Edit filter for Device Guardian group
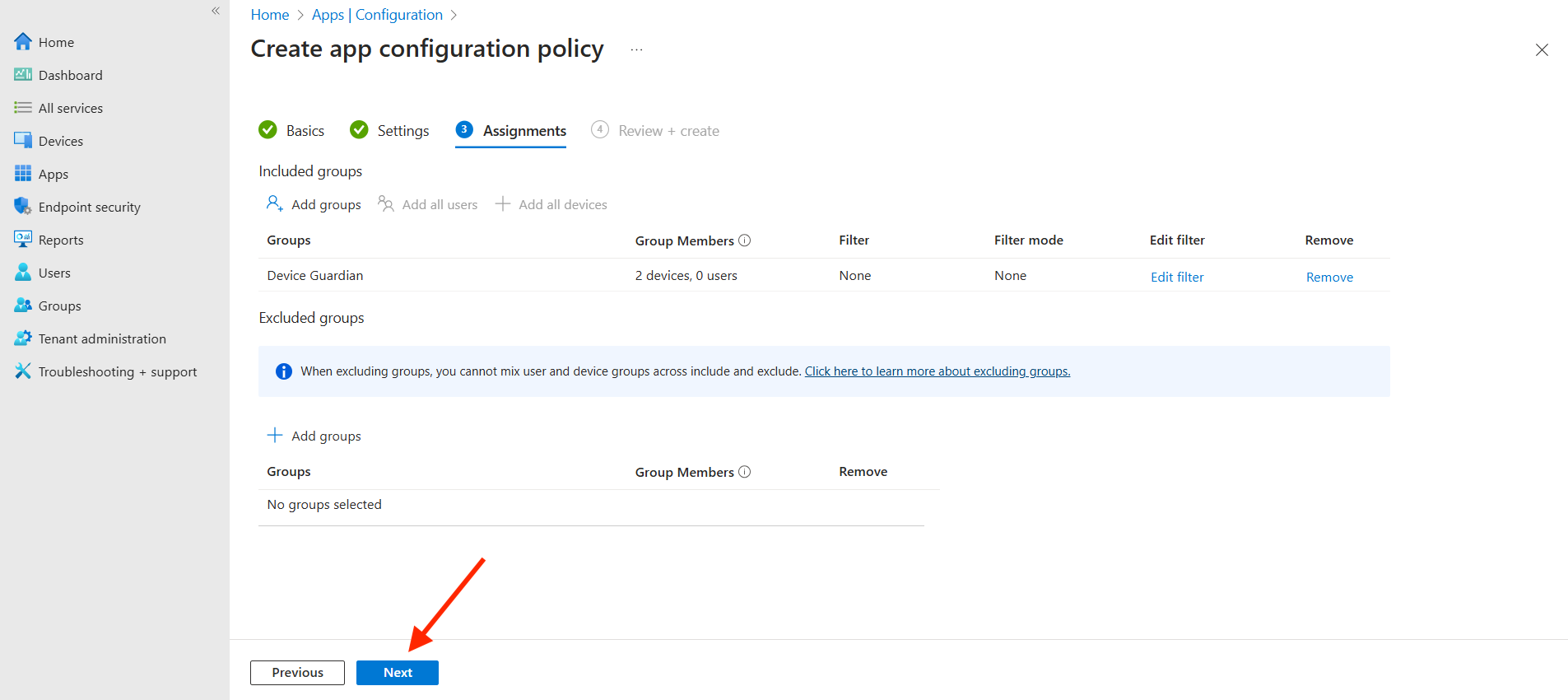 point(1177,278)
